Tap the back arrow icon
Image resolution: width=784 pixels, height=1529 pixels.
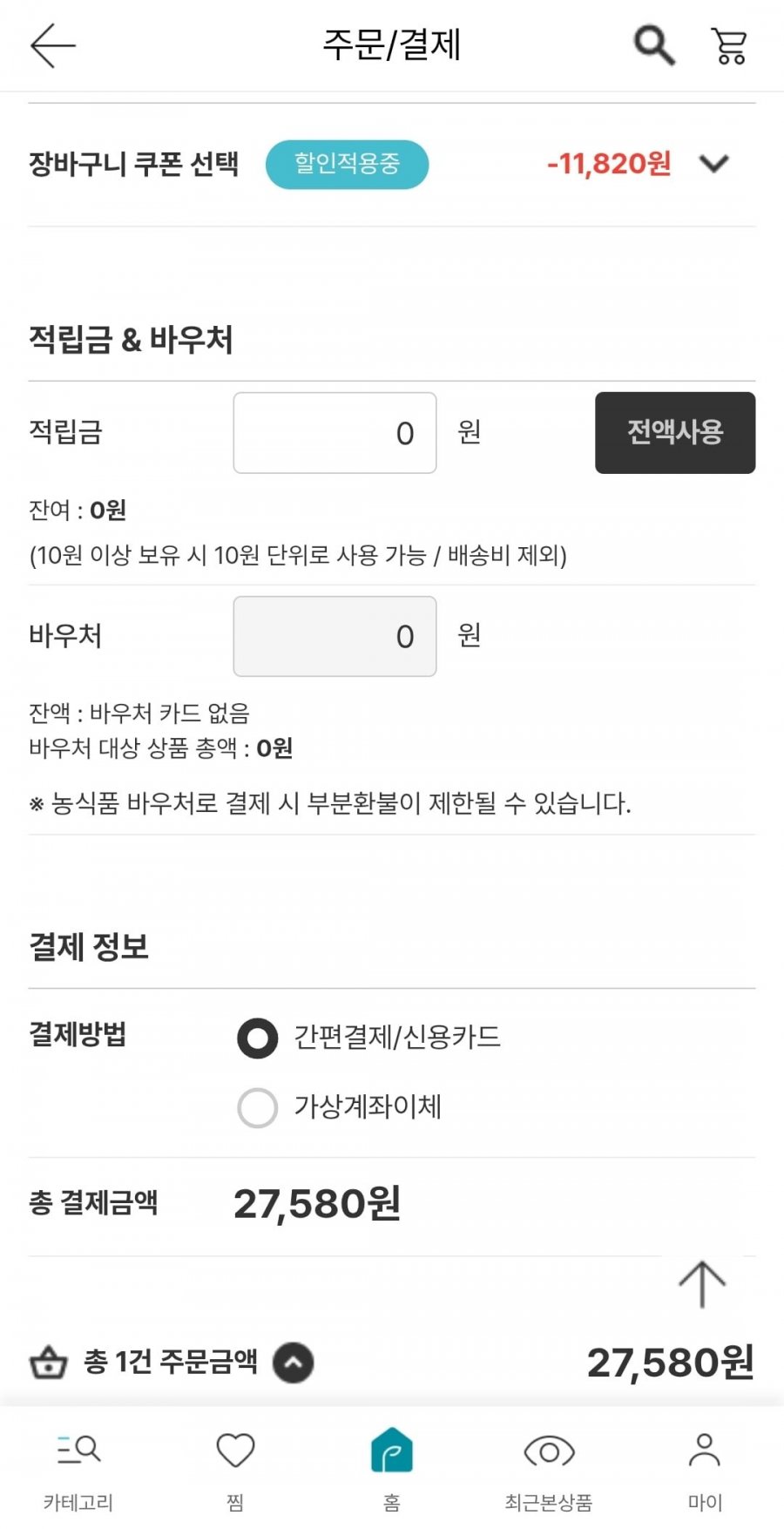tap(53, 45)
